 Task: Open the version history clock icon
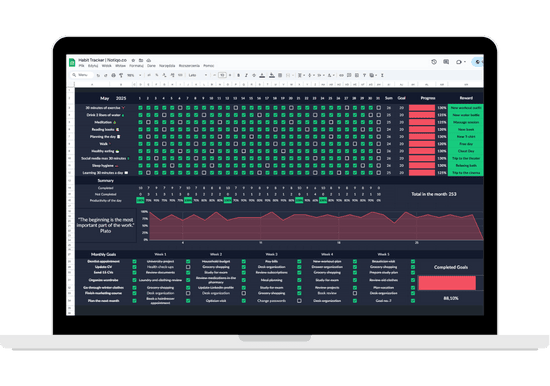[x=434, y=62]
